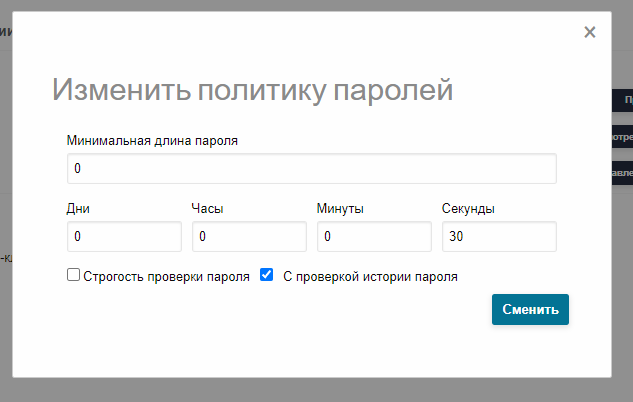Click the С проверкой истории пароля label
Viewport: 633px width, 402px height.
point(370,277)
